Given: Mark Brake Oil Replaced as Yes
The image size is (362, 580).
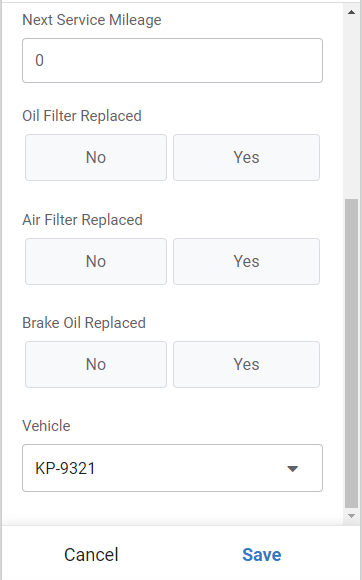Looking at the screenshot, I should tap(246, 364).
